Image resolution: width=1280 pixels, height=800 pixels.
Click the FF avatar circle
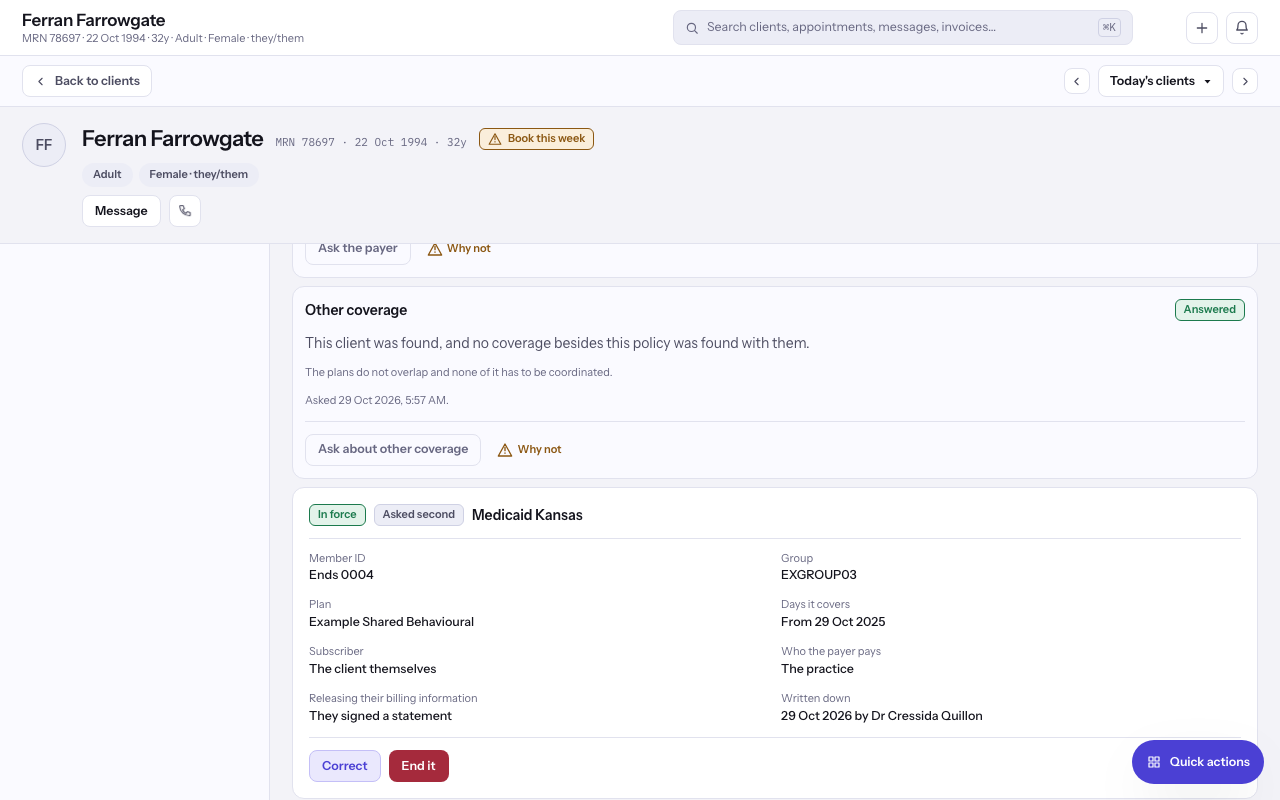44,145
